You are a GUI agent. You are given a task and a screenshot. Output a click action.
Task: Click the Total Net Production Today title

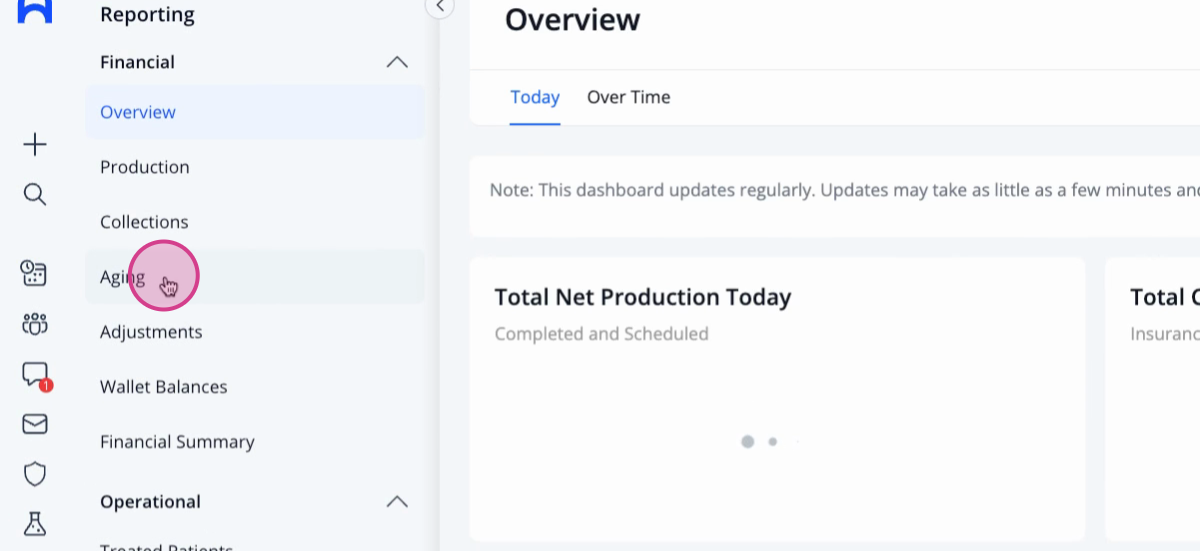(643, 297)
